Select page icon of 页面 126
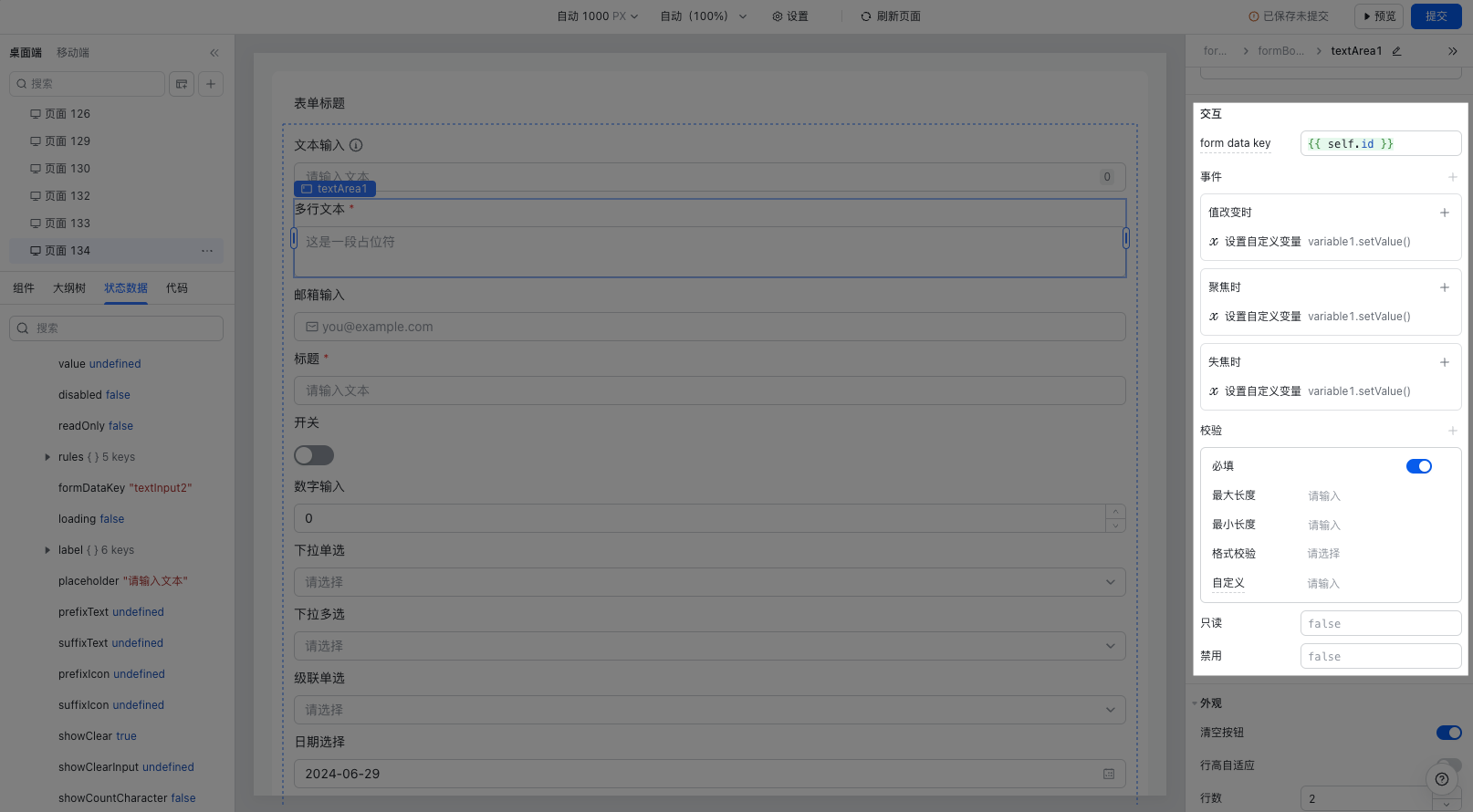1473x812 pixels. point(36,114)
